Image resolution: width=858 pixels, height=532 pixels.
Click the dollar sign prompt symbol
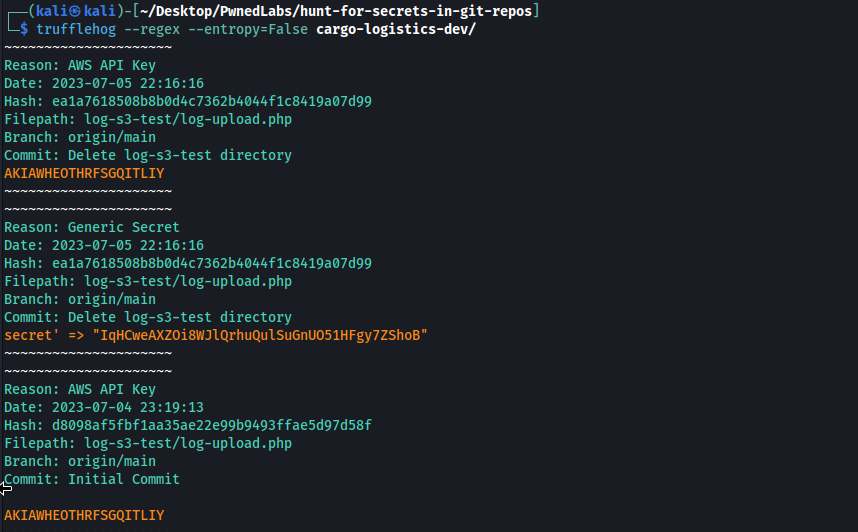click(x=24, y=29)
